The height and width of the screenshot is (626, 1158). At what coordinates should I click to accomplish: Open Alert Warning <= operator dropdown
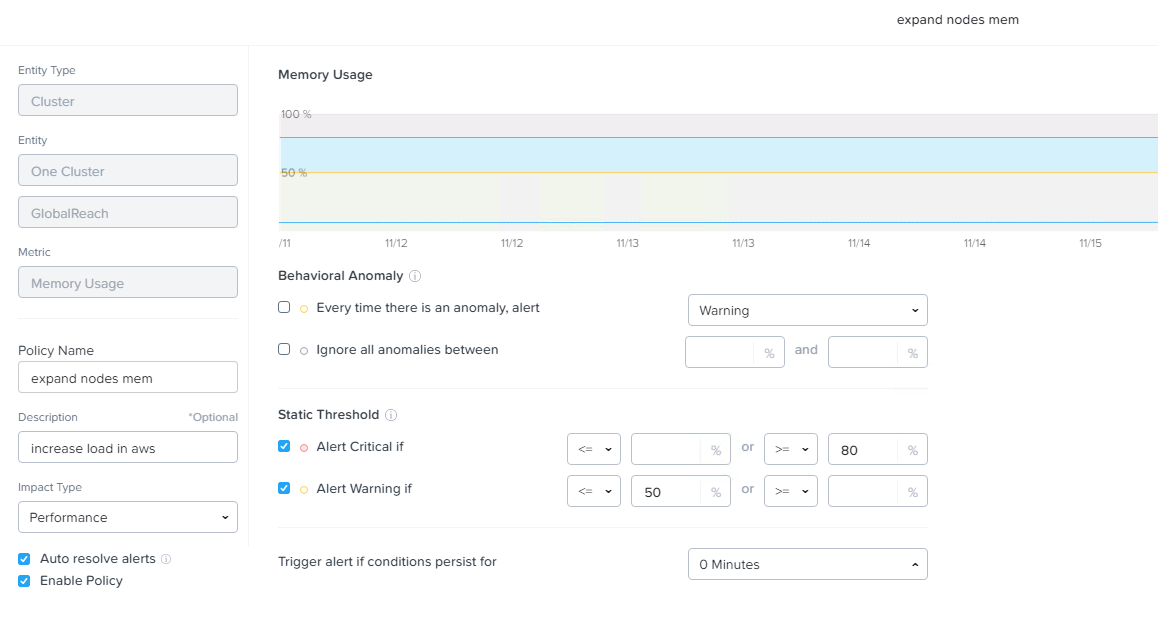coord(594,491)
